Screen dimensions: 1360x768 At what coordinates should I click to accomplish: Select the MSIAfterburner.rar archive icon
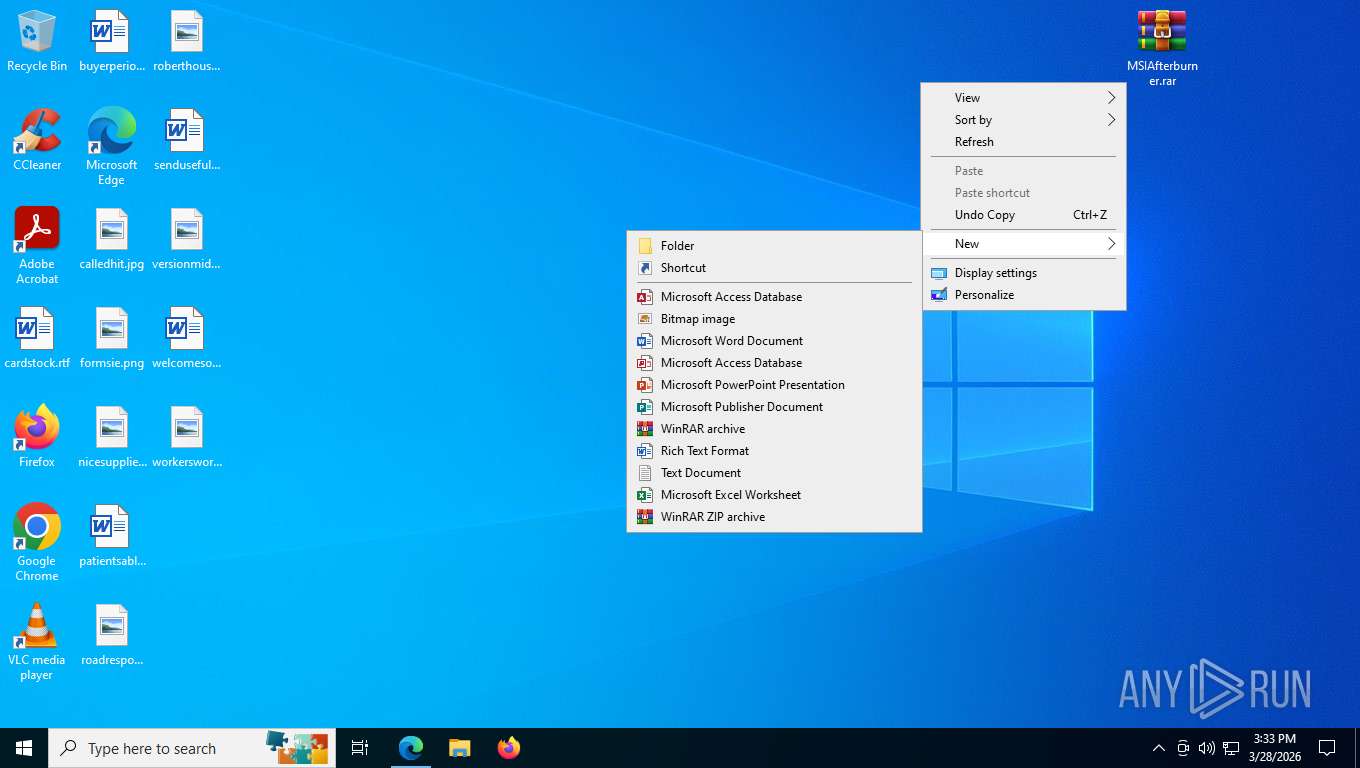[1162, 48]
